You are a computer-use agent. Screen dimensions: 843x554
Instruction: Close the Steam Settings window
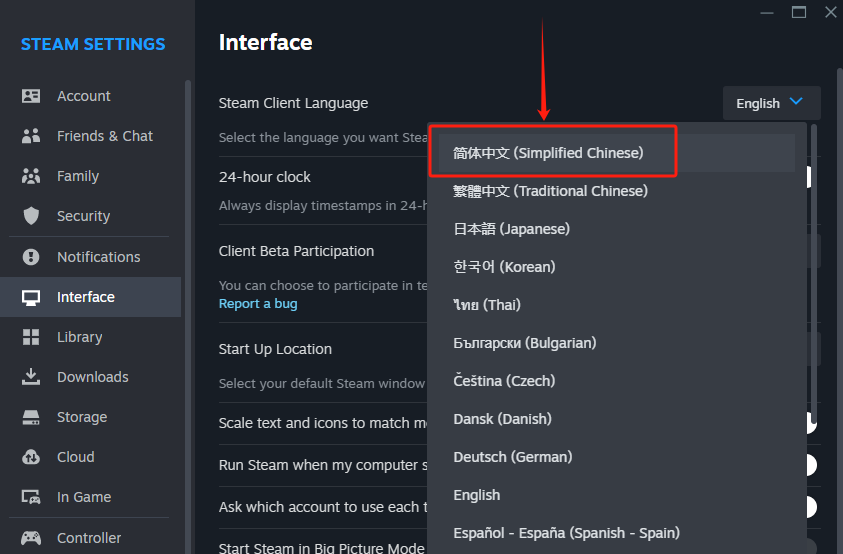point(831,12)
